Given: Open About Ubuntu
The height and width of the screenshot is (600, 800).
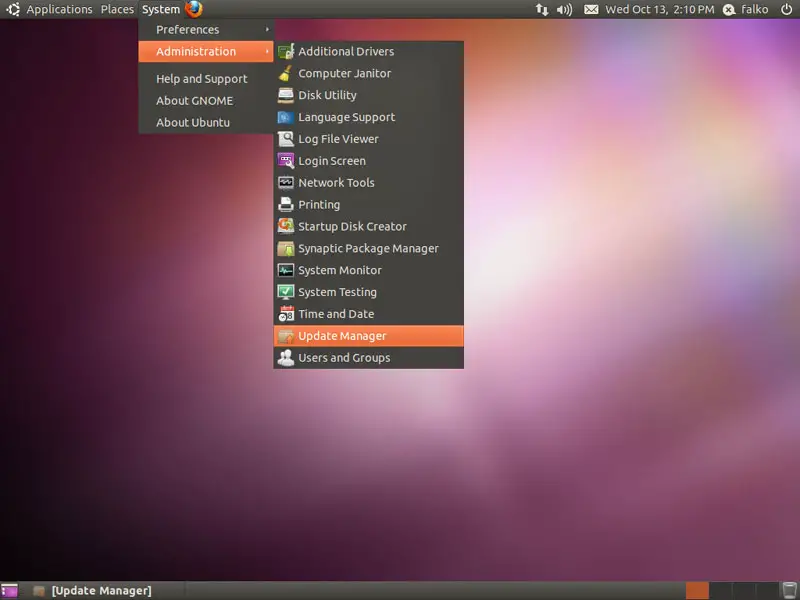Looking at the screenshot, I should pyautogui.click(x=193, y=122).
